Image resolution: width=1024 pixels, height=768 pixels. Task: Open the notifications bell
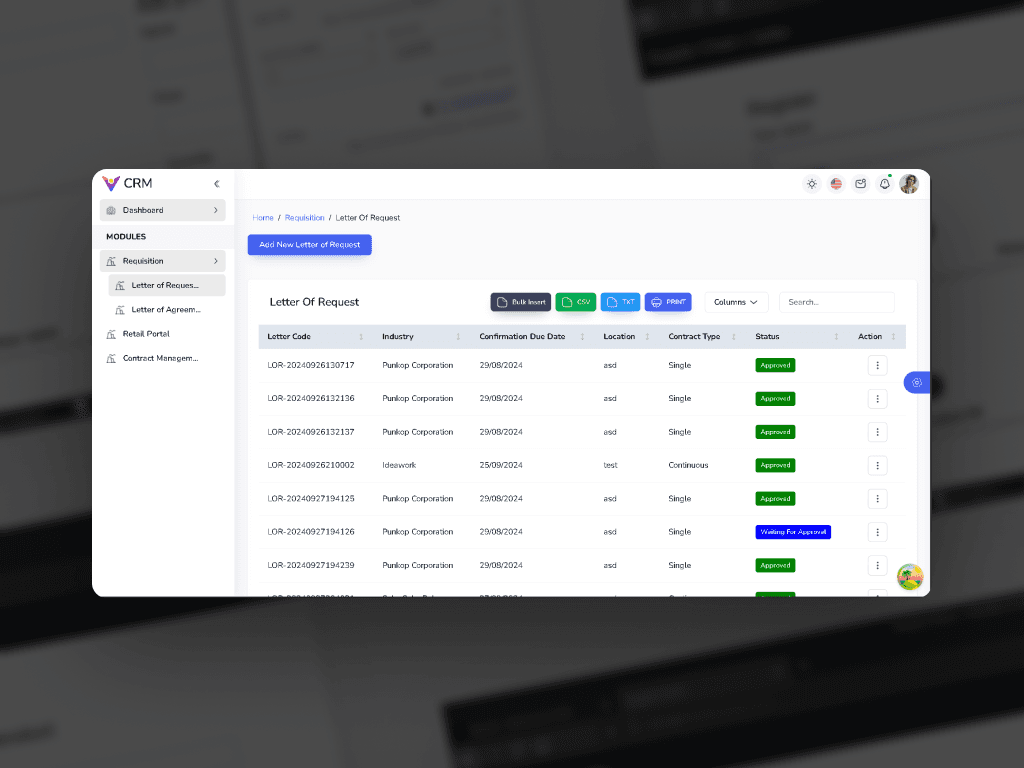click(884, 184)
